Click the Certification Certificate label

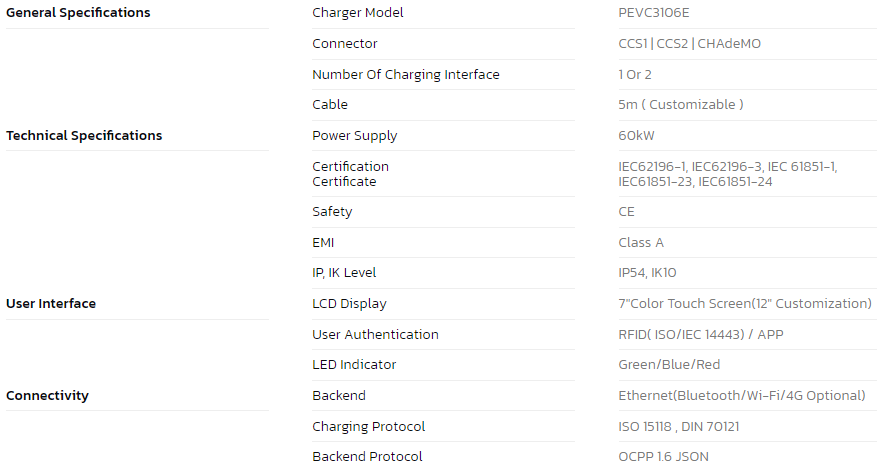pos(351,174)
